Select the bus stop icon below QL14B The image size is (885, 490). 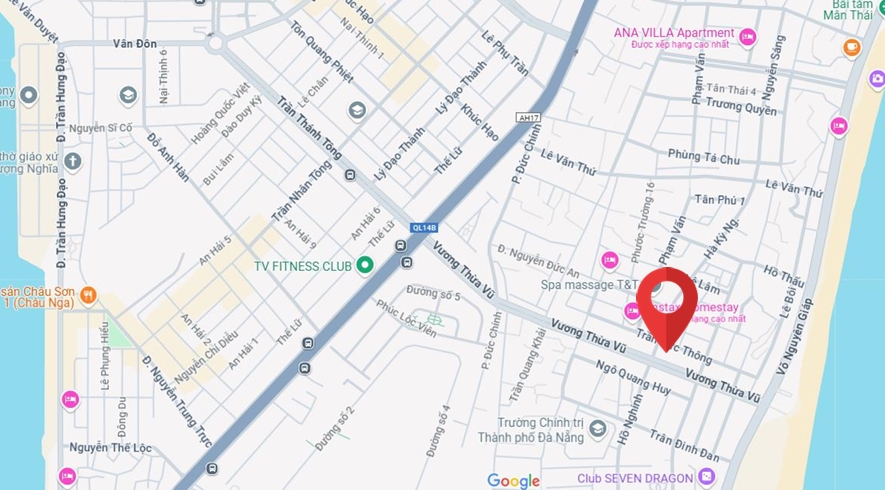(401, 246)
